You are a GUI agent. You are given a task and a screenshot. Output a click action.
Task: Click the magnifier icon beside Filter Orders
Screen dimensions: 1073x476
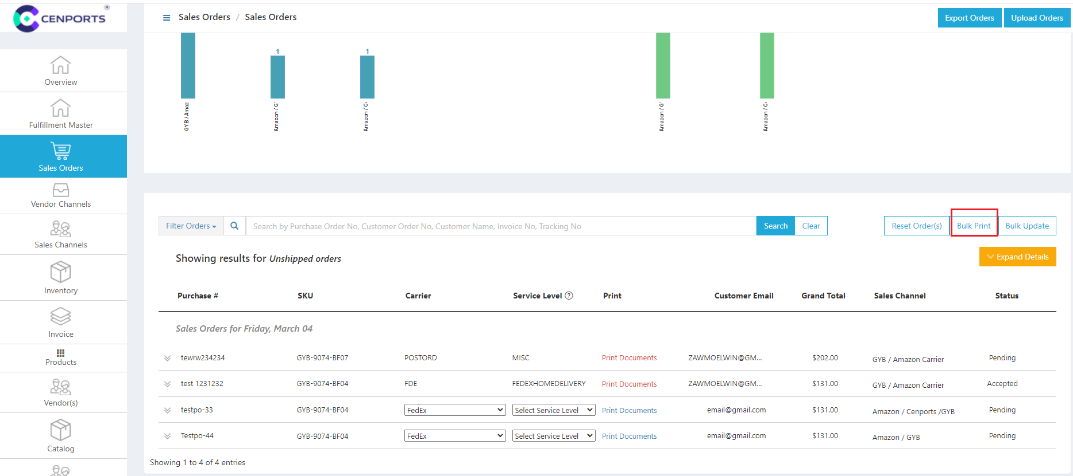pos(234,226)
